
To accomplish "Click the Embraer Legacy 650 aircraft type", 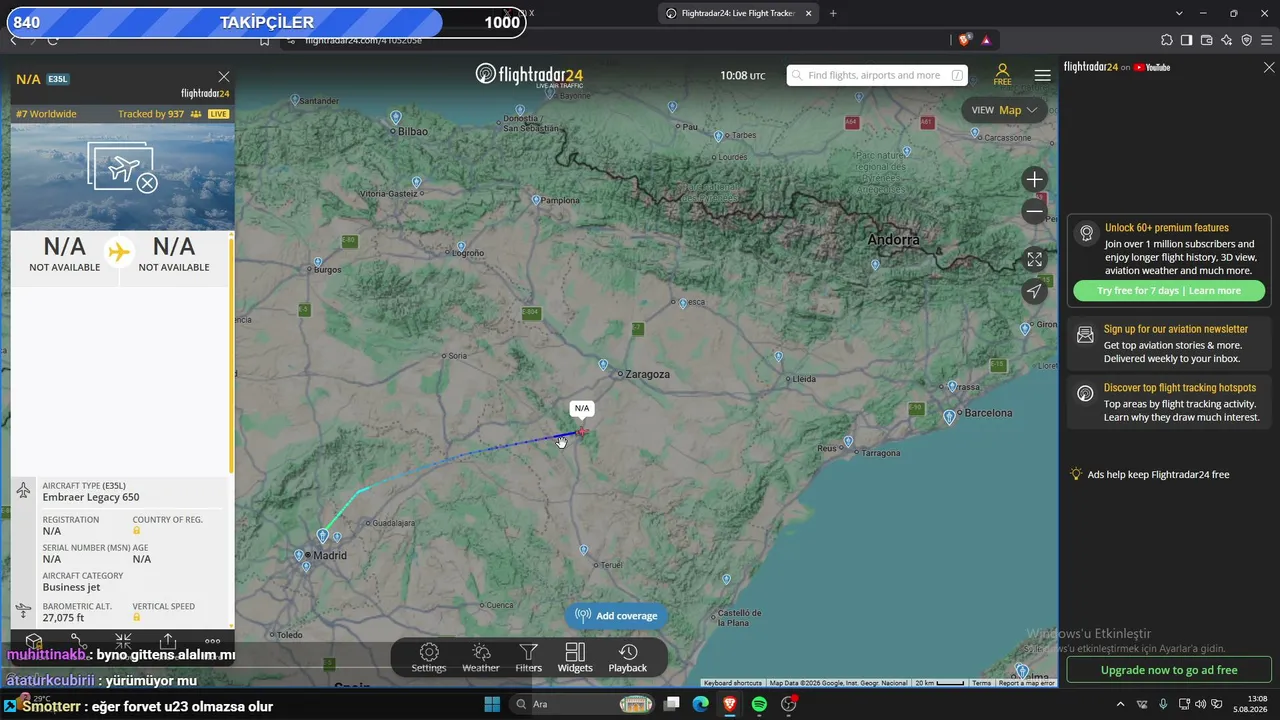I will pos(91,497).
